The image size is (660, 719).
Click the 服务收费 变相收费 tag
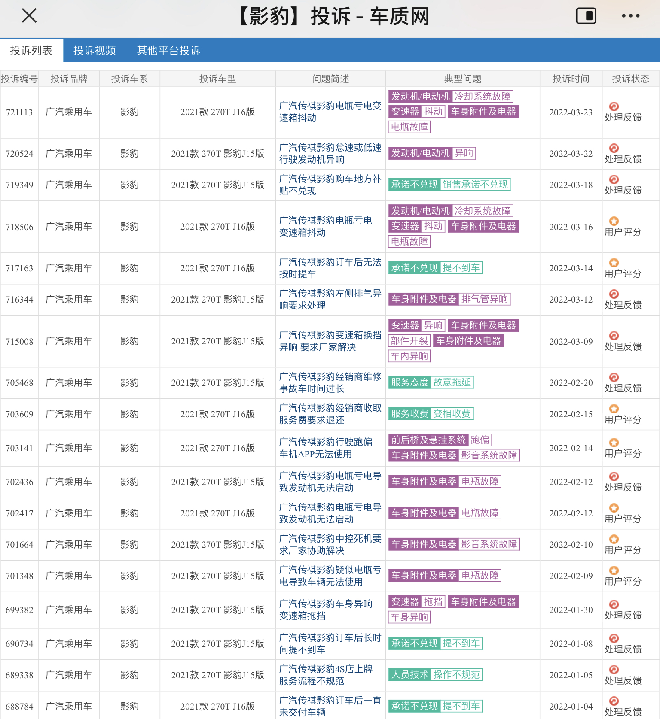pos(431,414)
